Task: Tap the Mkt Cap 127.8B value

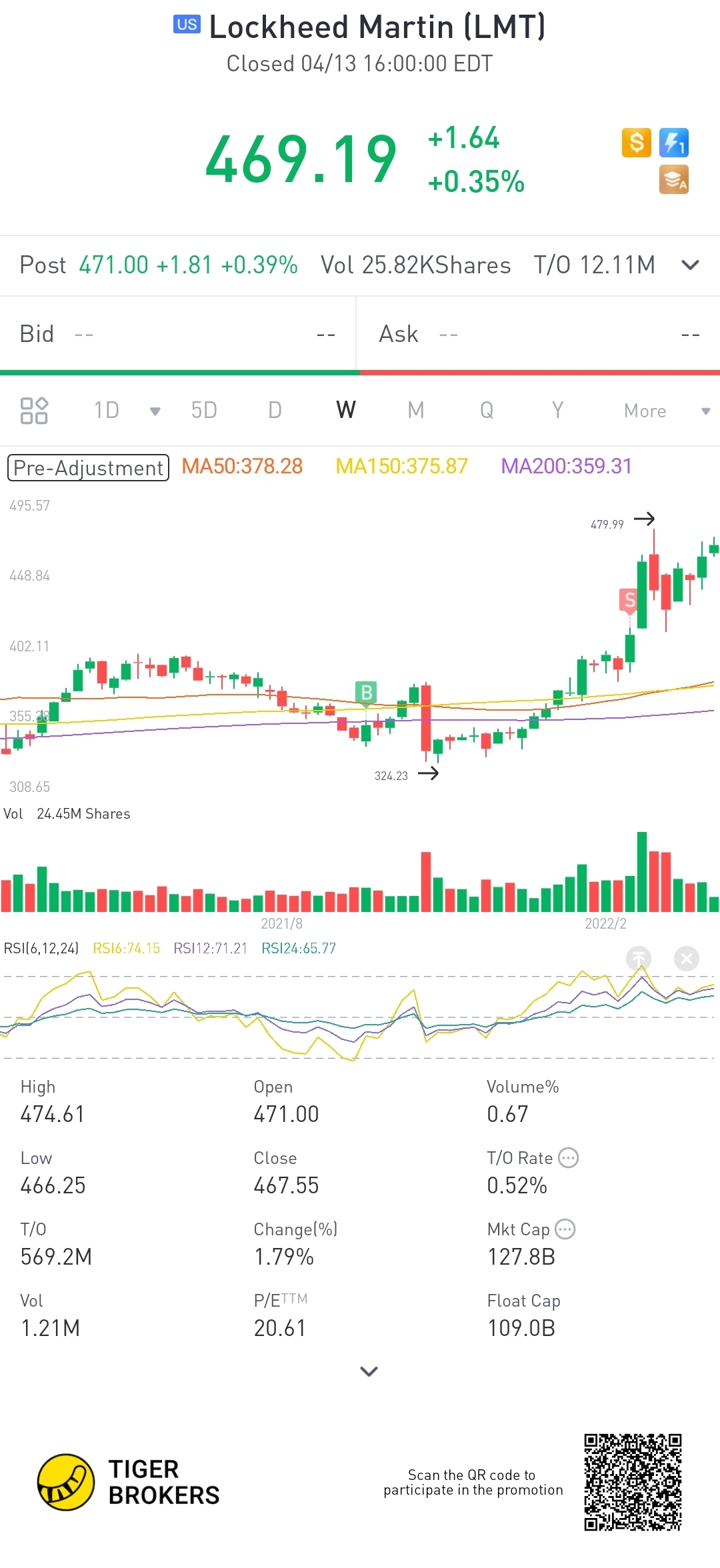Action: coord(521,1257)
